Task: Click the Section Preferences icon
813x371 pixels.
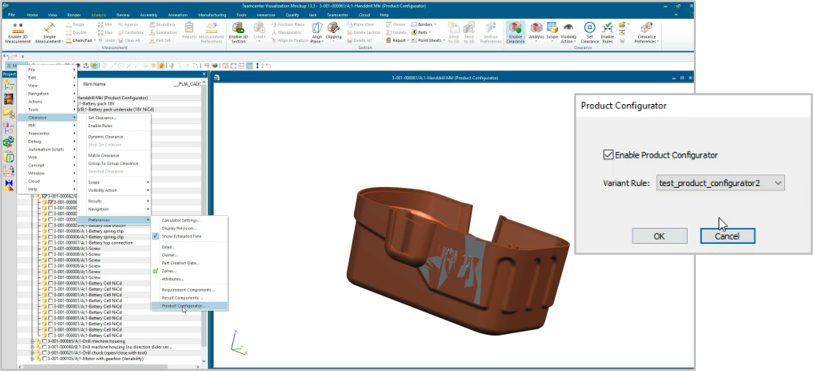Action: click(x=490, y=32)
